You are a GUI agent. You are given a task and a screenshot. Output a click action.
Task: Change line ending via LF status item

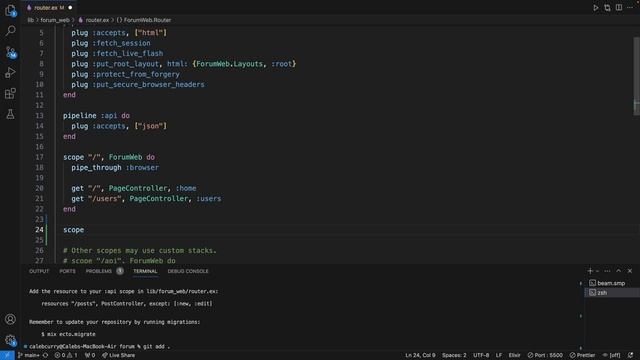(x=499, y=355)
